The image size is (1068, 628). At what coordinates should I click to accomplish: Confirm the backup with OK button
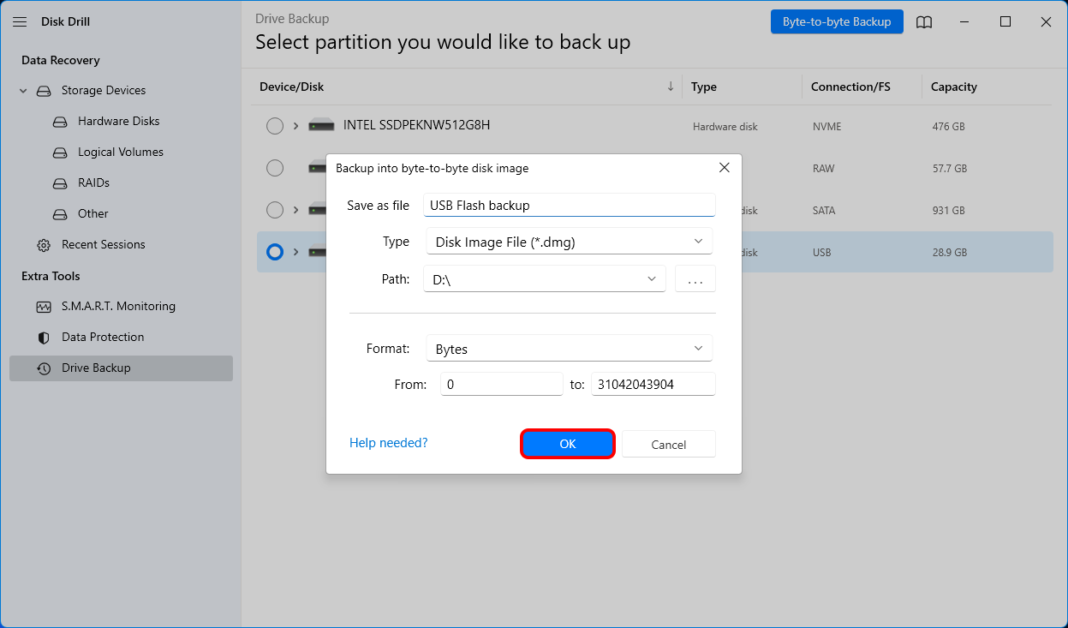[x=567, y=444]
